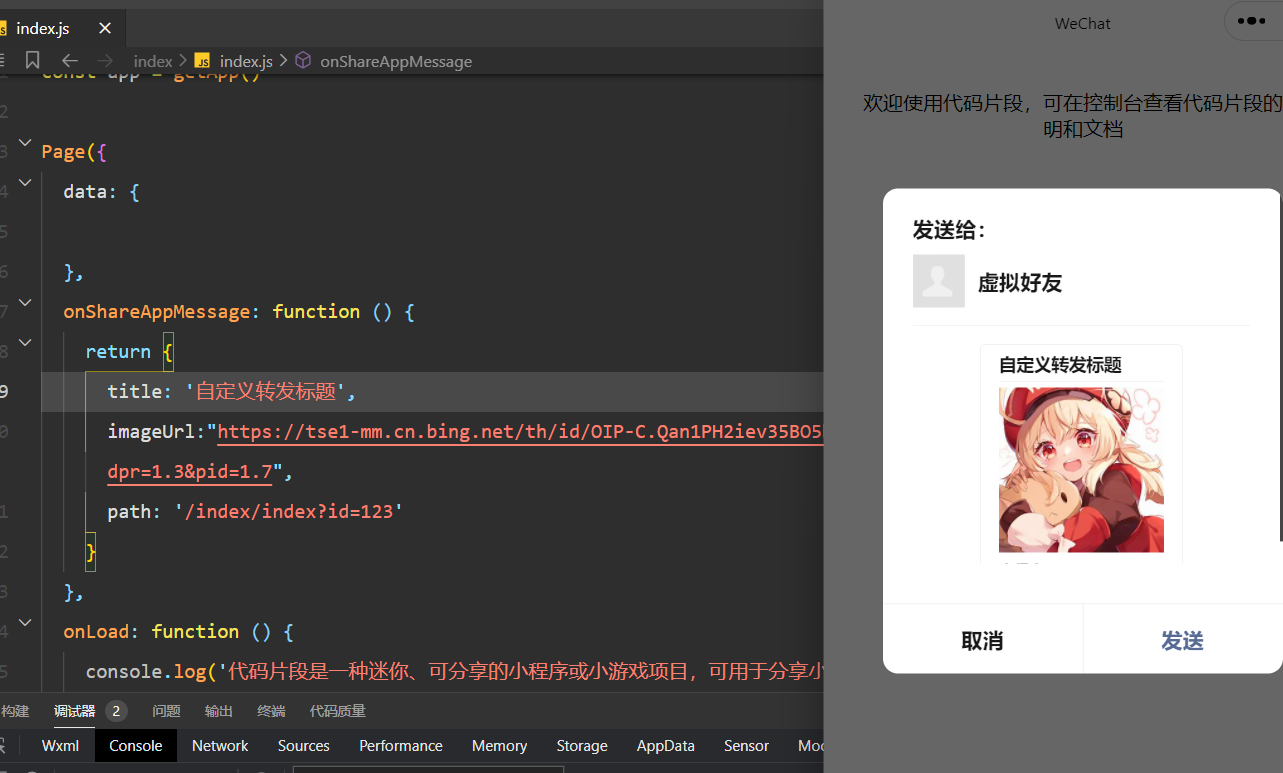1283x773 pixels.
Task: Select the 虚拟好友 recipient name
Action: 1020,283
